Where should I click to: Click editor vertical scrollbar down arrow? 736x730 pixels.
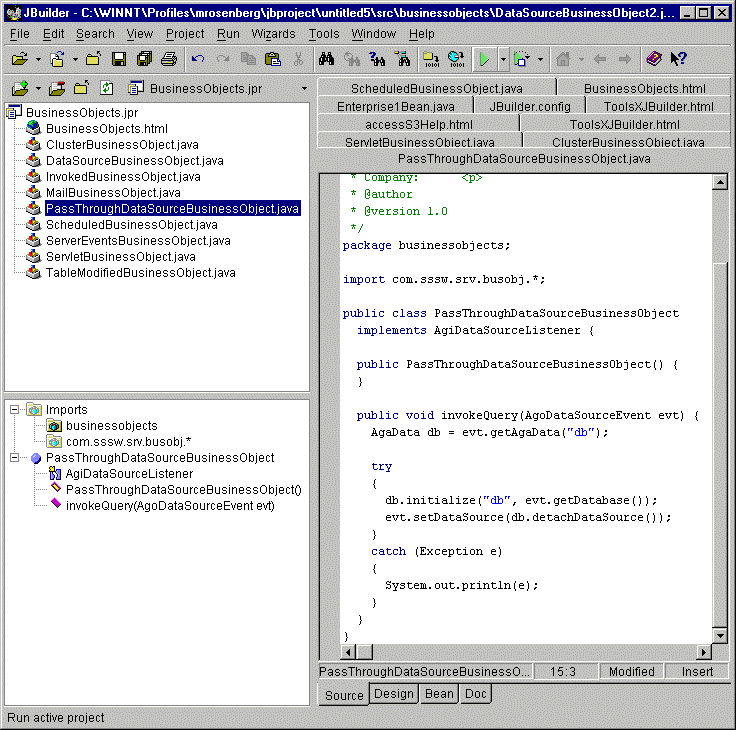(720, 636)
